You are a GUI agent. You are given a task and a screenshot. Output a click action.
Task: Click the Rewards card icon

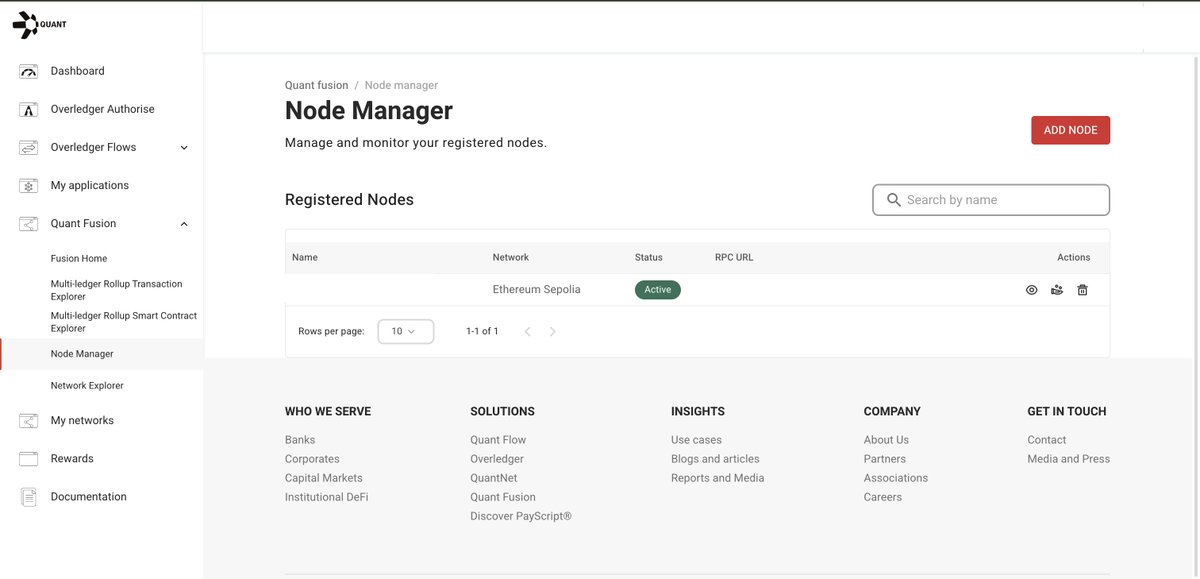tap(29, 458)
